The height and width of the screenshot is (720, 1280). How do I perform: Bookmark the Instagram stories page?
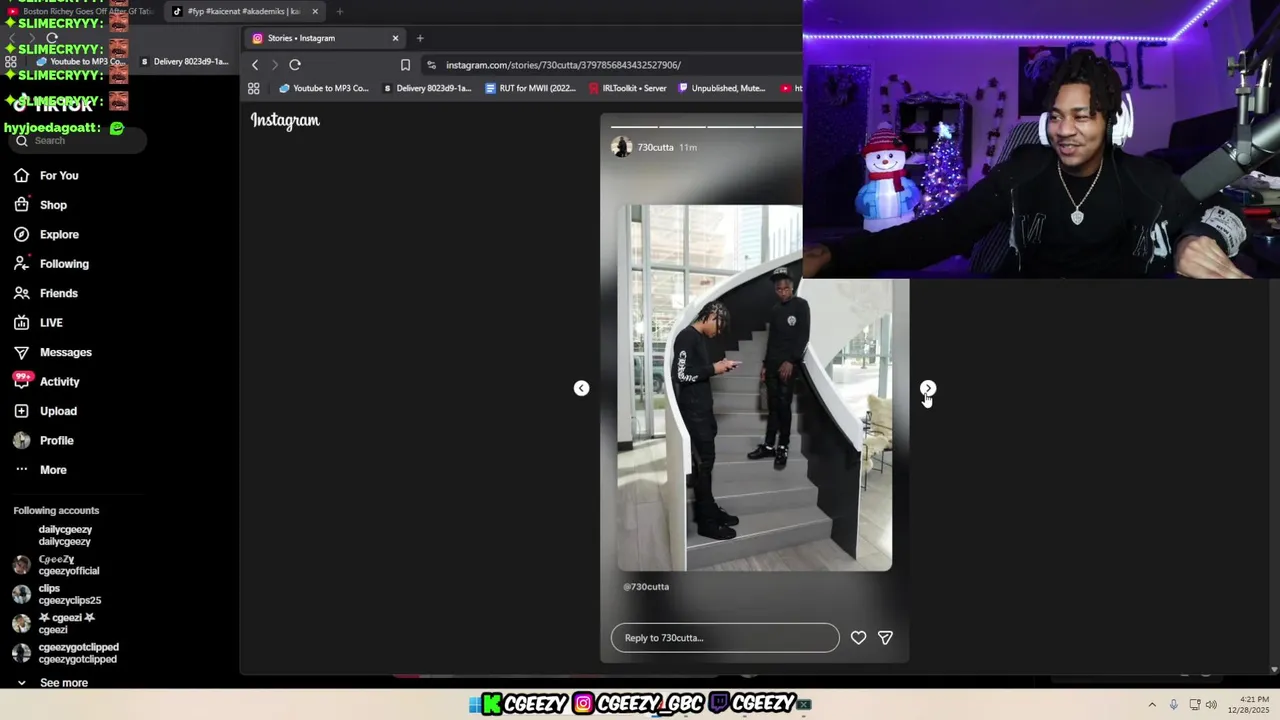405,65
